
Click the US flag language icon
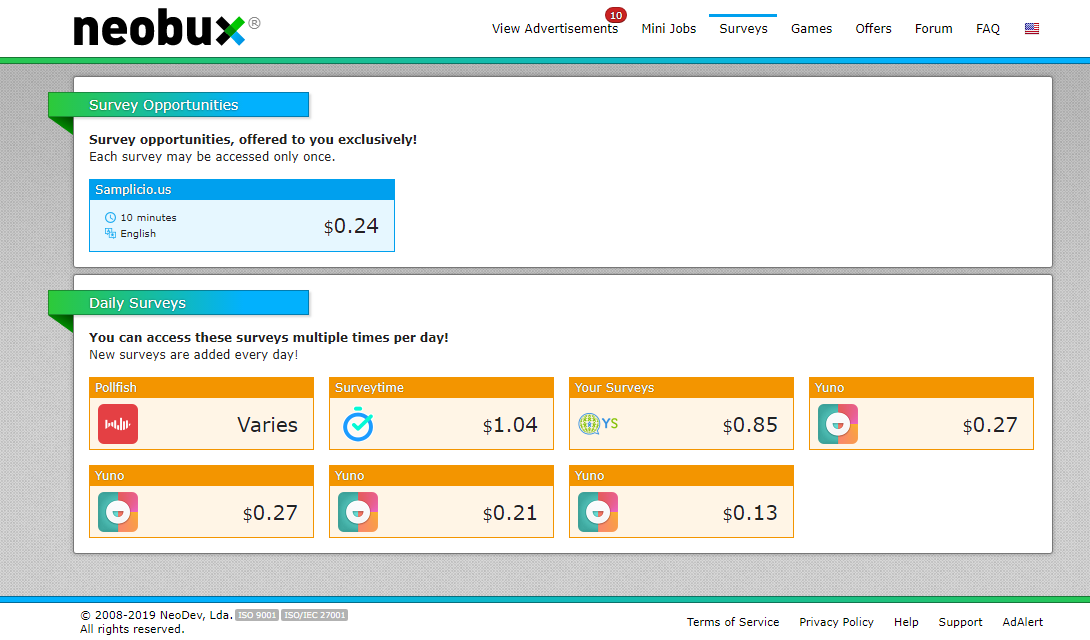click(1032, 28)
